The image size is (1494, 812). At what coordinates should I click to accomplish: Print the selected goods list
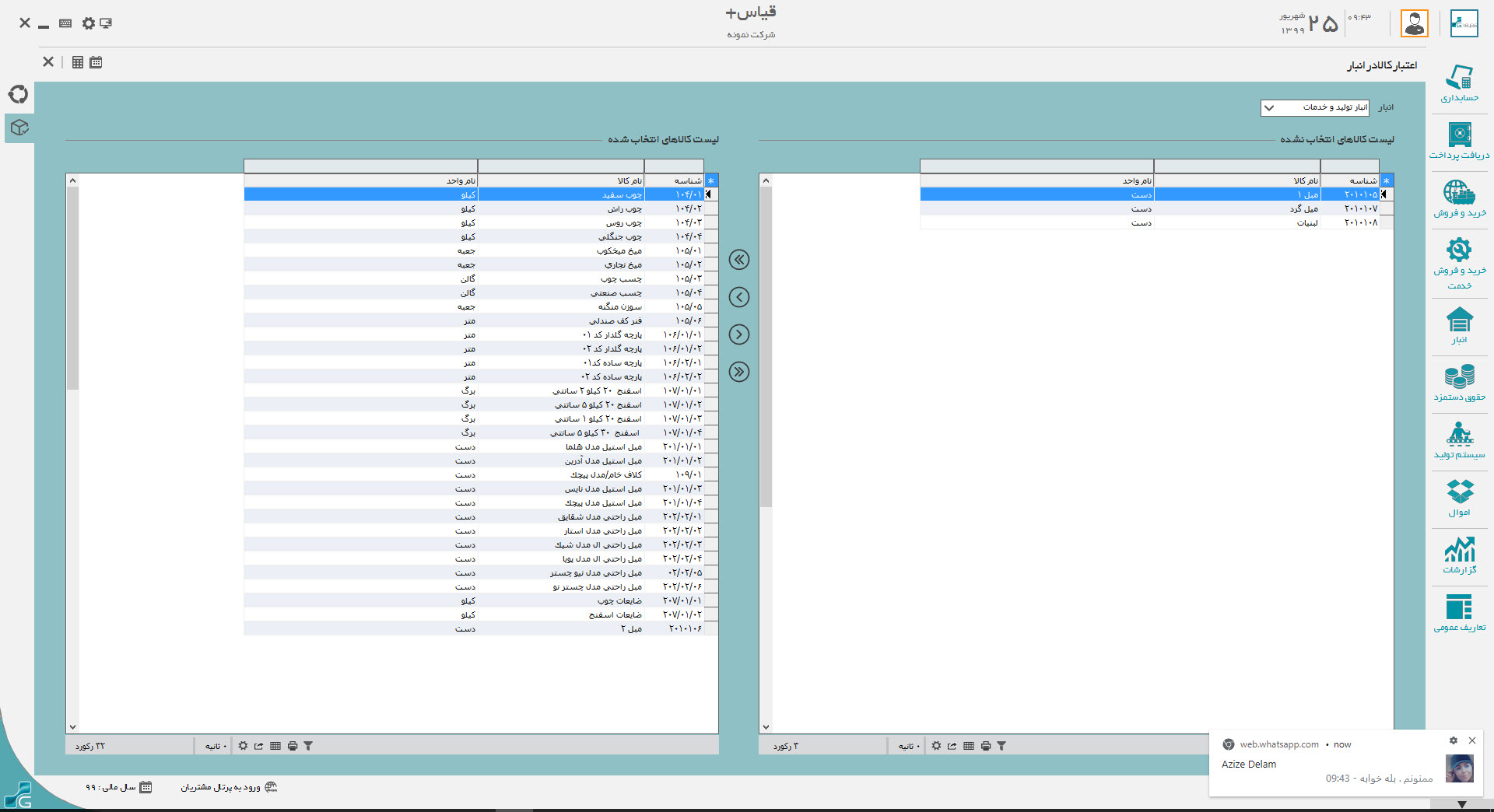pos(293,746)
